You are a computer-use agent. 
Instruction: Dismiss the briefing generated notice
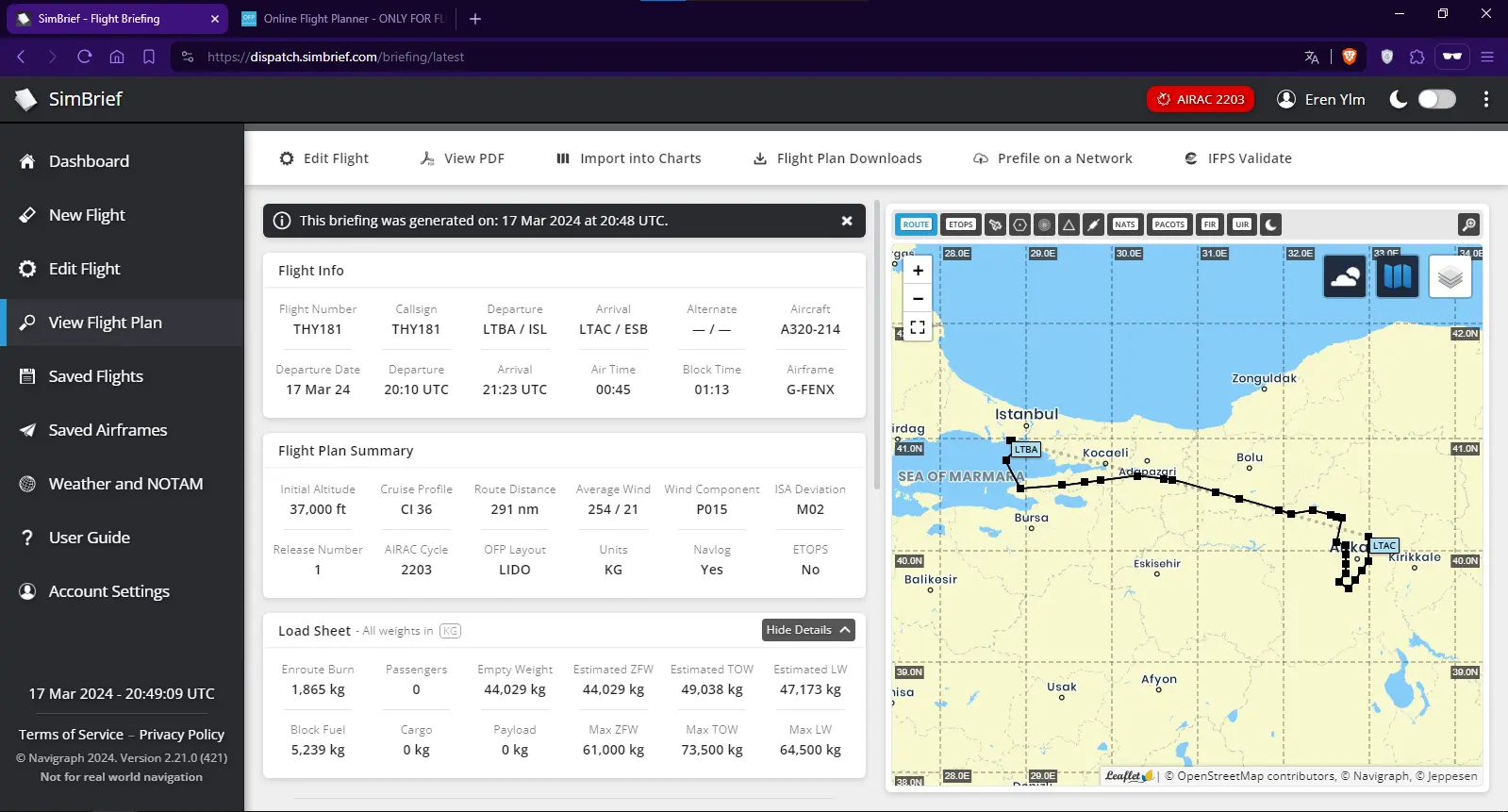[847, 221]
